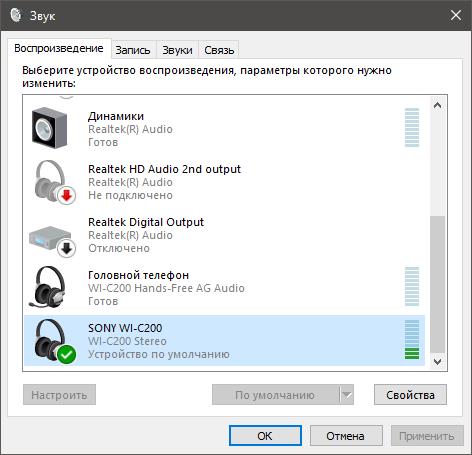Click the SONY WI-C200 volume level meter
Viewport: 472px width, 455px height.
point(412,340)
